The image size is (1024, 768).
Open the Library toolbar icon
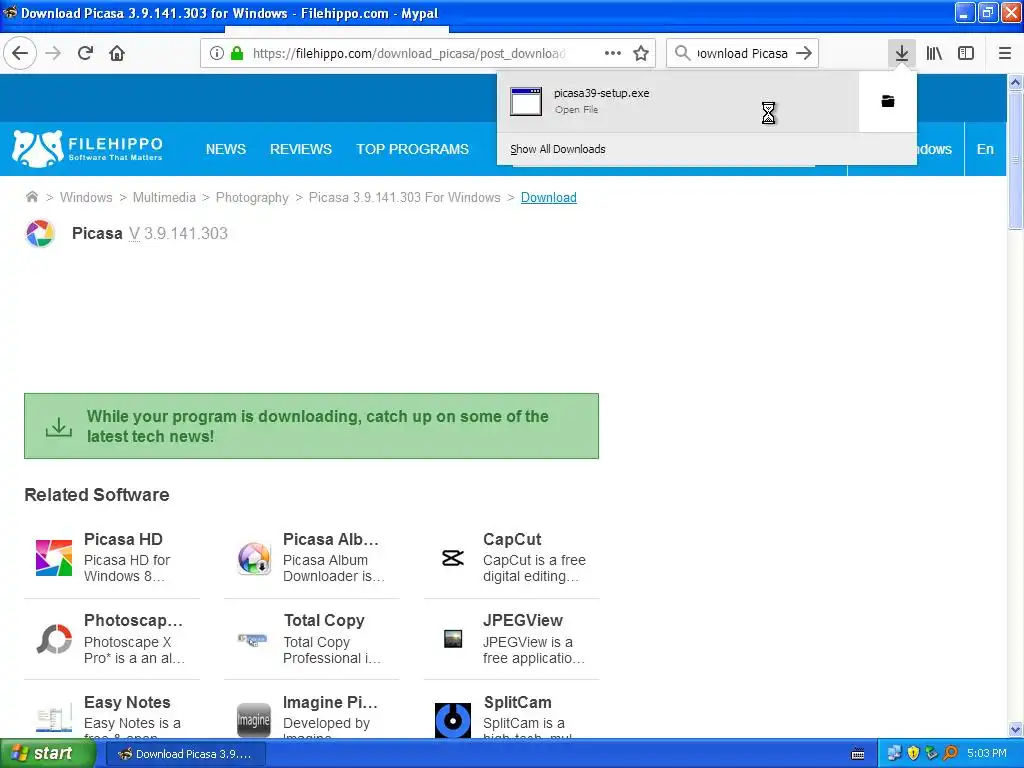coord(934,53)
